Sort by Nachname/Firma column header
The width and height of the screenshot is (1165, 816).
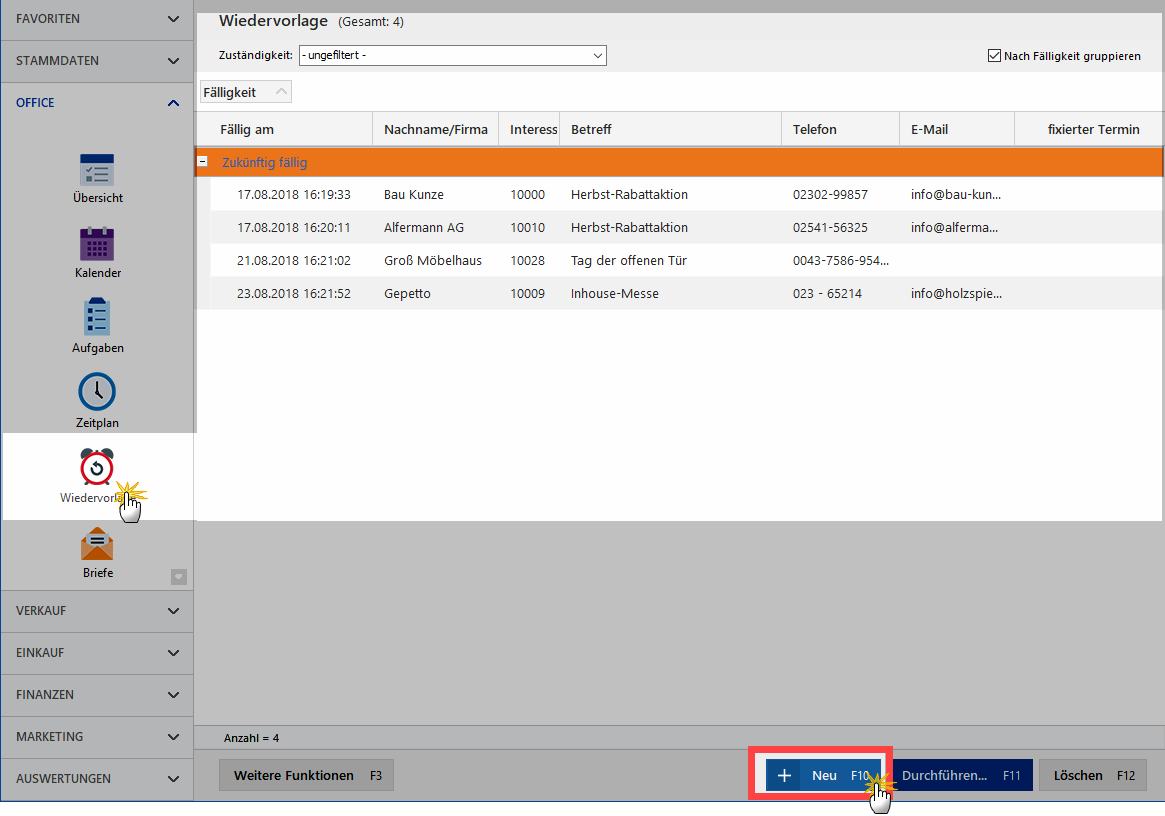[x=435, y=129]
